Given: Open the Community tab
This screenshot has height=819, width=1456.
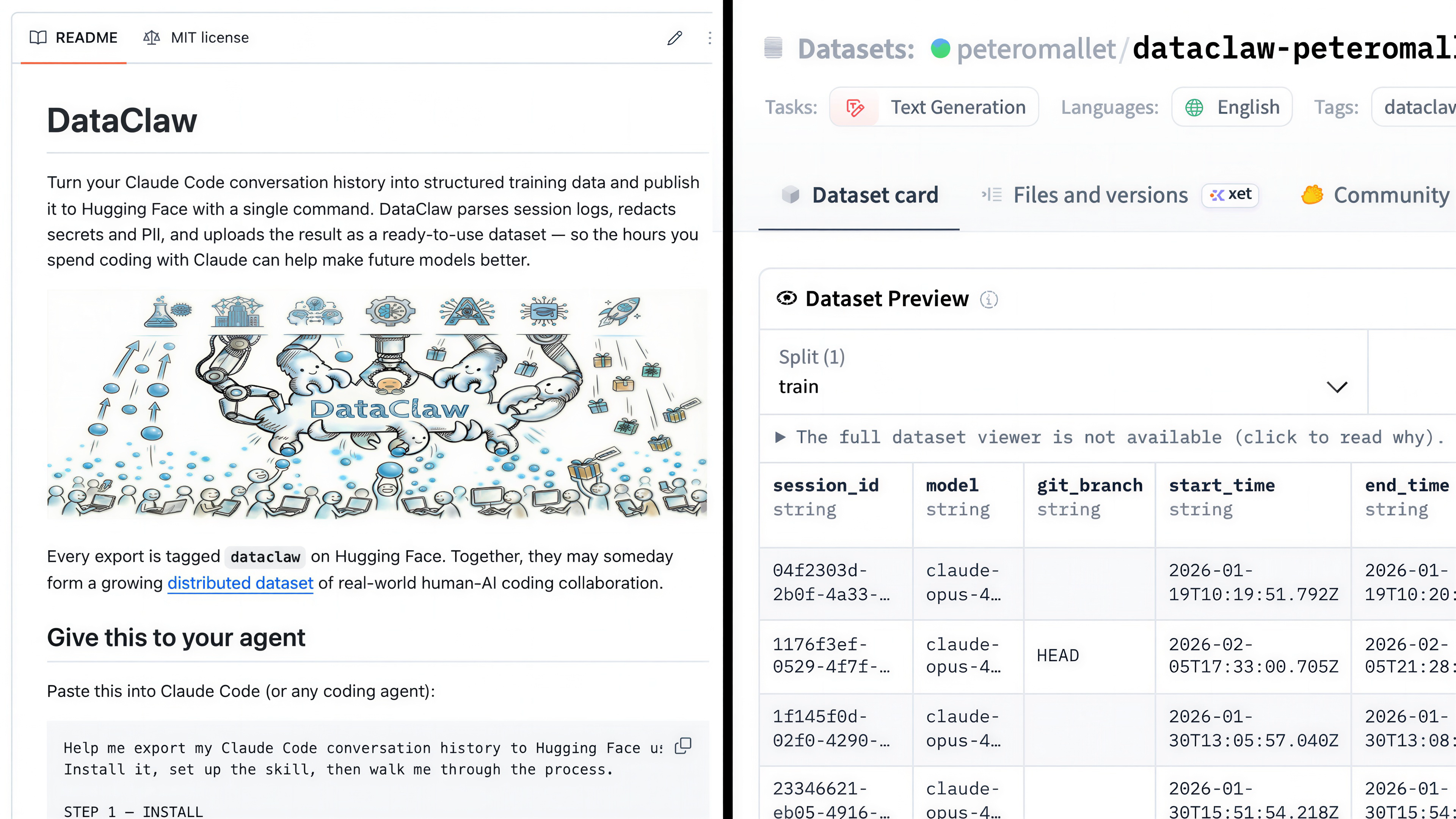Looking at the screenshot, I should point(1390,195).
